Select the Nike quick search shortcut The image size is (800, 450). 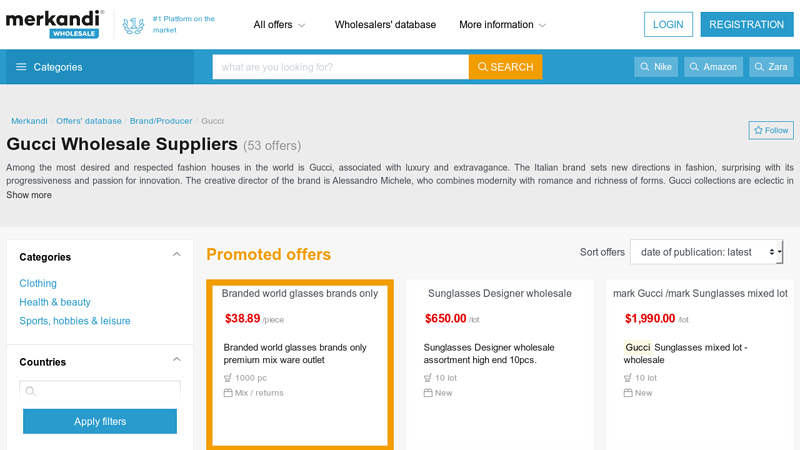(656, 67)
